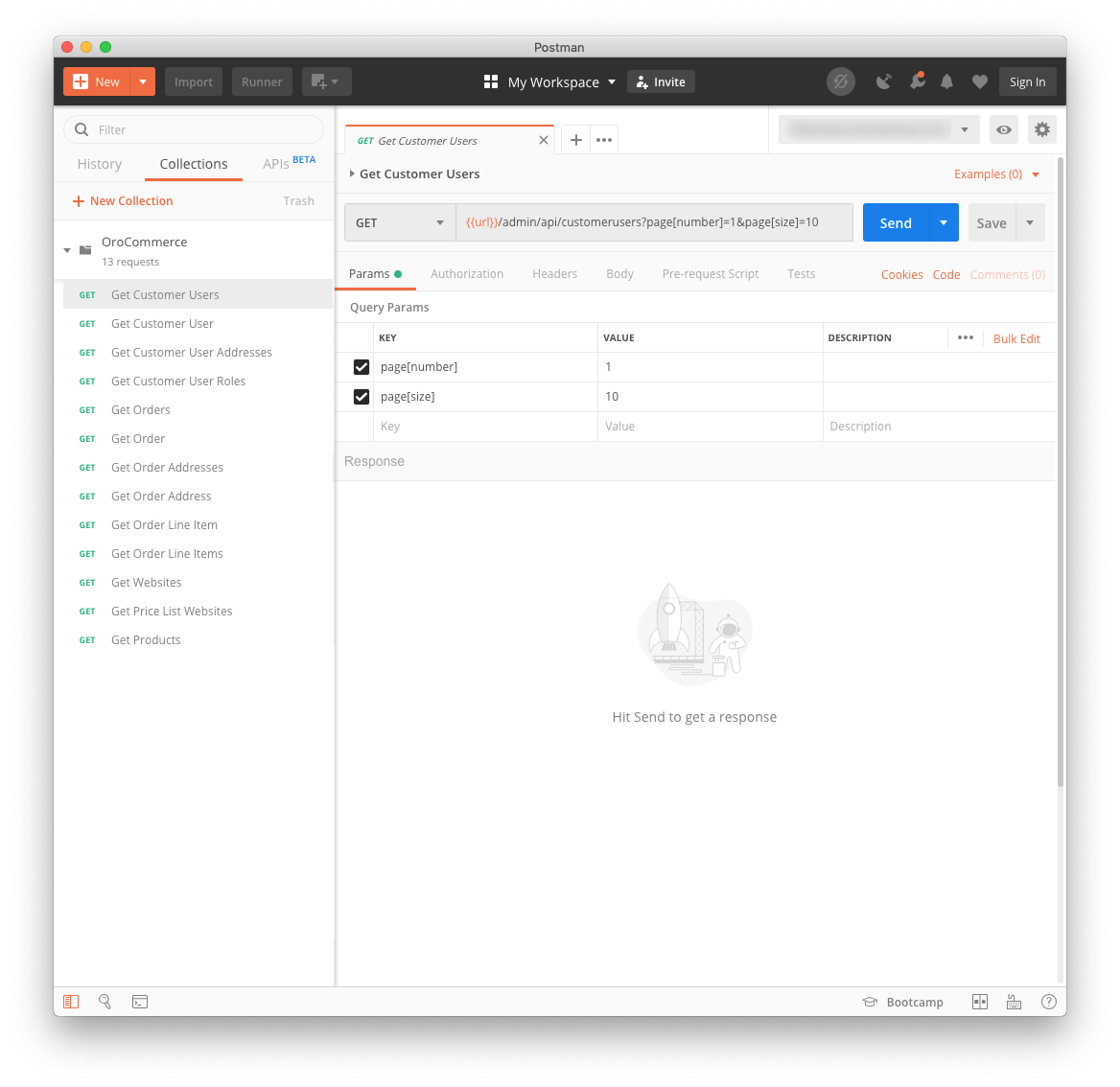Viewport: 1120px width, 1087px height.
Task: Open the Send dropdown arrow
Action: (944, 222)
